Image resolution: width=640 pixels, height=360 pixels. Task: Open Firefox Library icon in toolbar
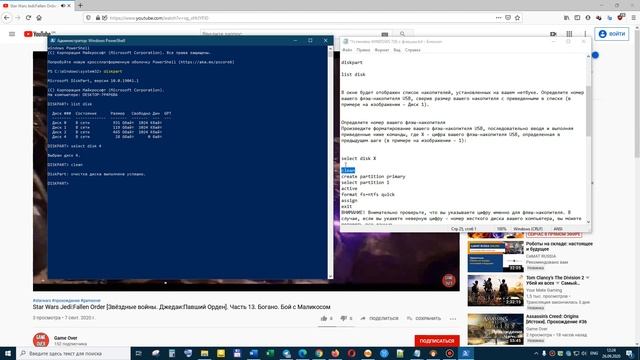click(x=567, y=18)
